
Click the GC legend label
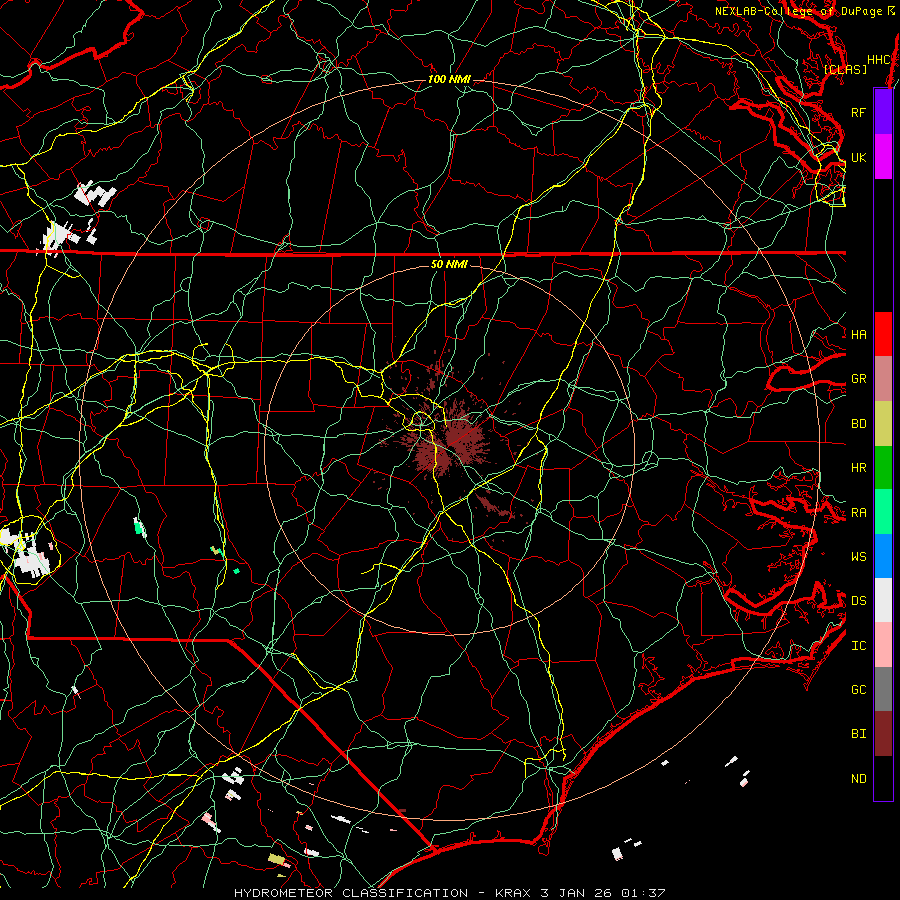[859, 689]
